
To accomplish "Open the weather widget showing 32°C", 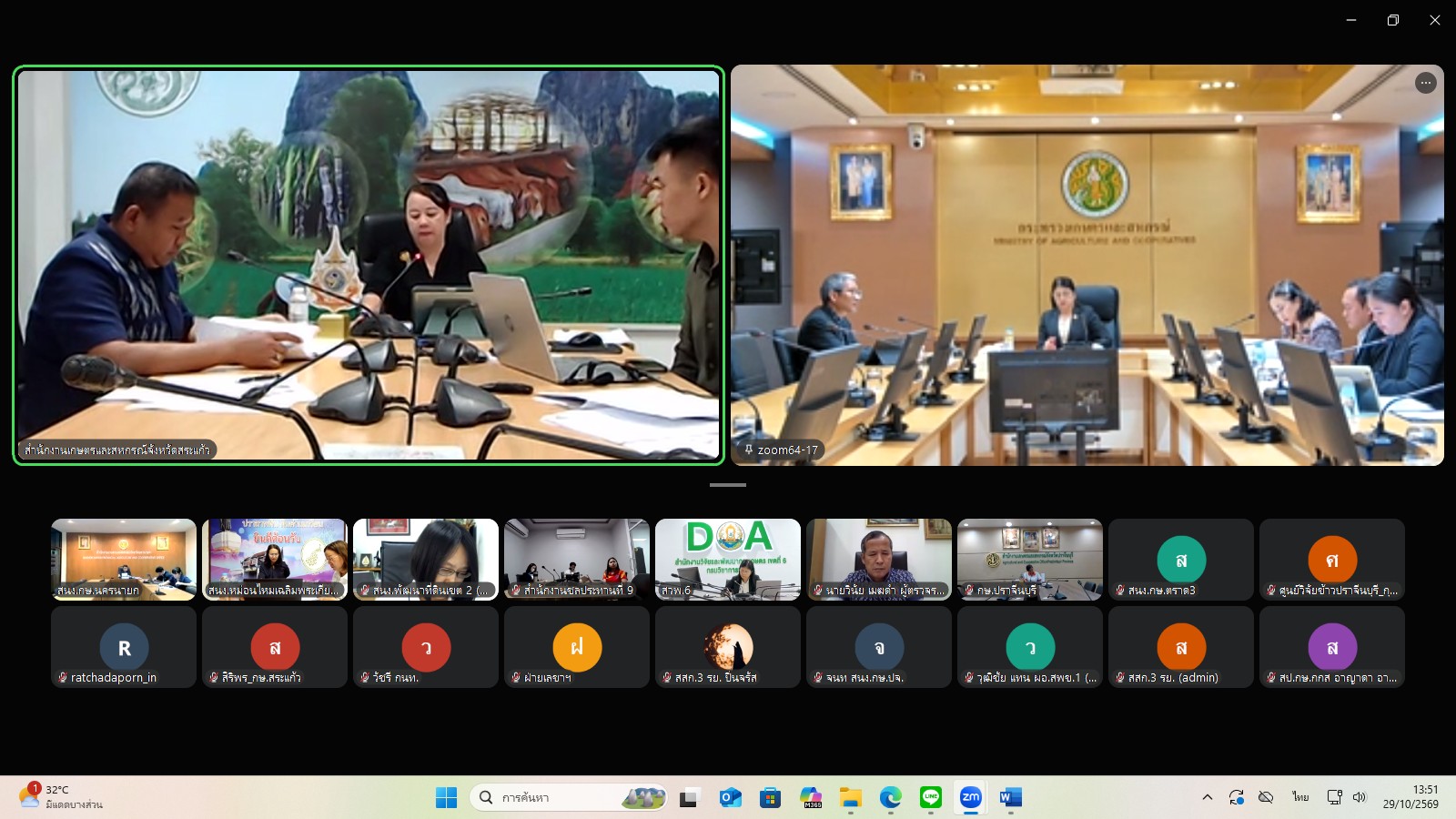I will (60, 797).
